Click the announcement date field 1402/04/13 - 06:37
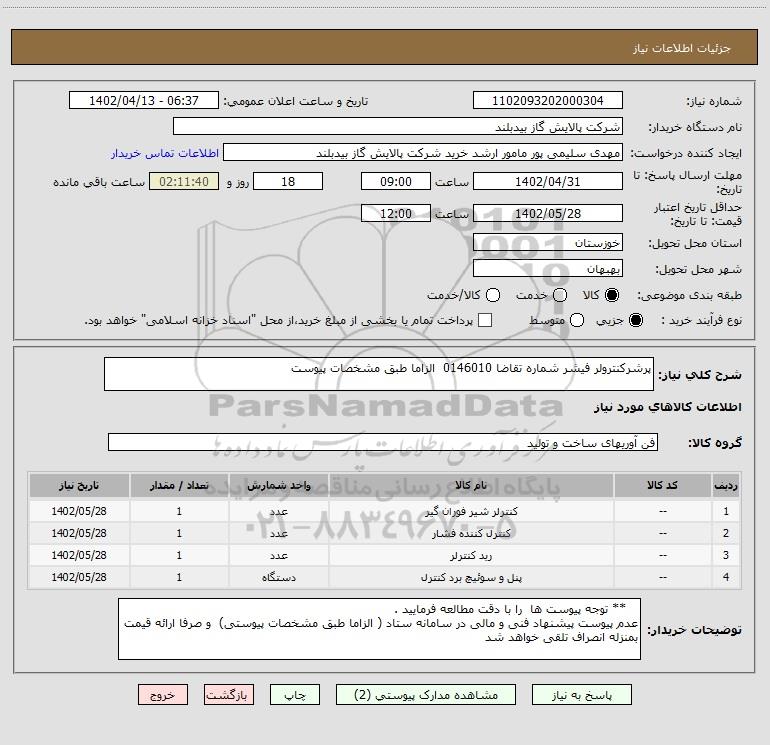Viewport: 770px width, 745px height. 144,101
